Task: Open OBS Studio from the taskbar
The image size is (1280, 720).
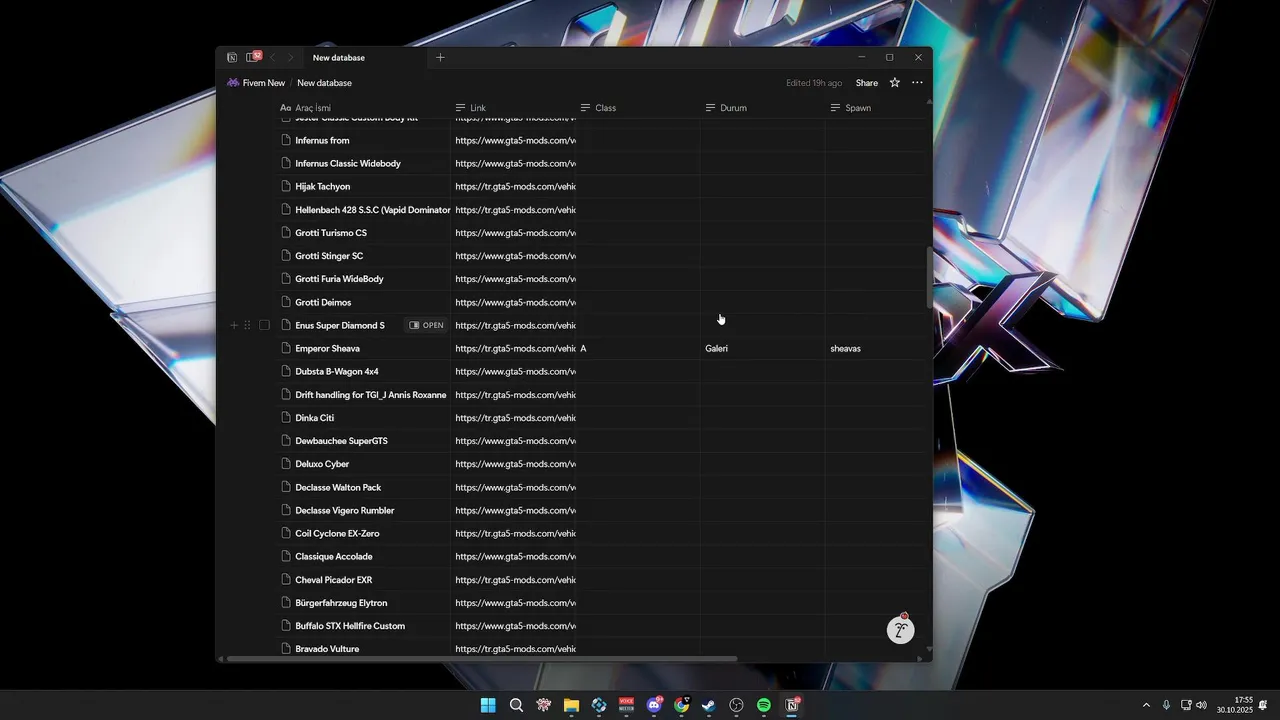Action: 736,705
